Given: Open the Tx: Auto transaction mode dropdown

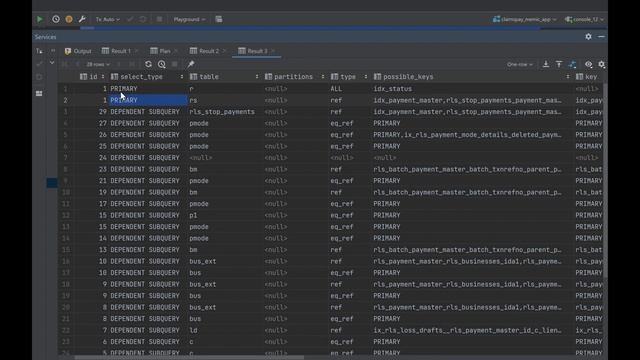Looking at the screenshot, I should point(107,19).
